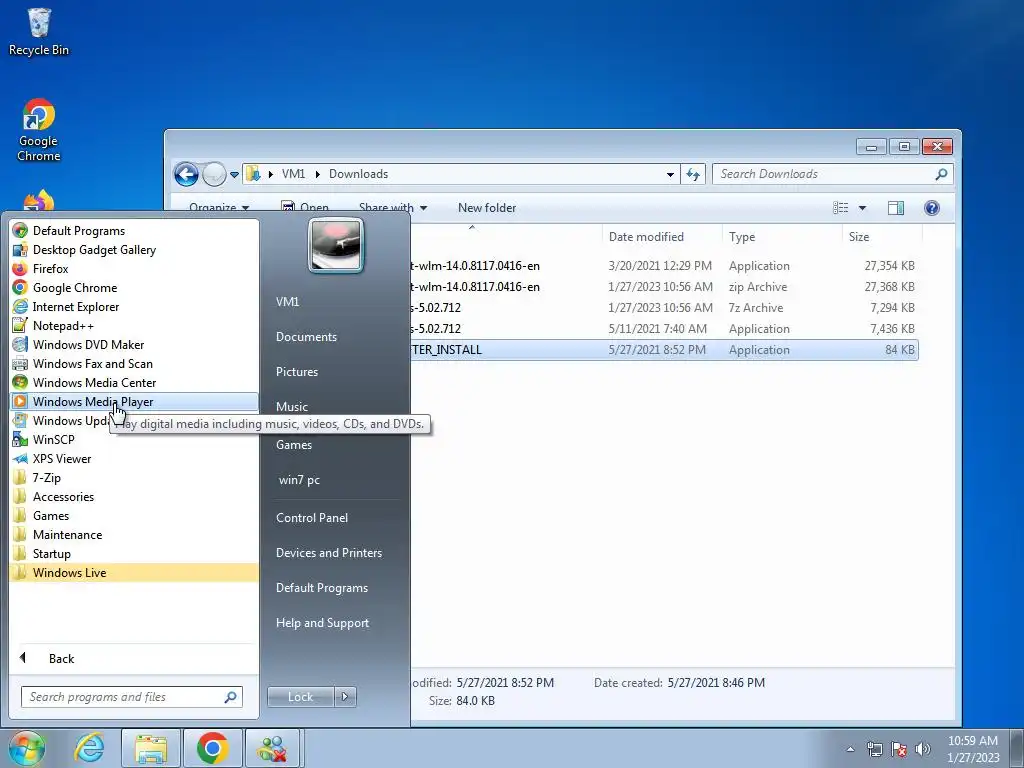Click the taskbar clock
This screenshot has height=768, width=1024.
tap(973, 749)
